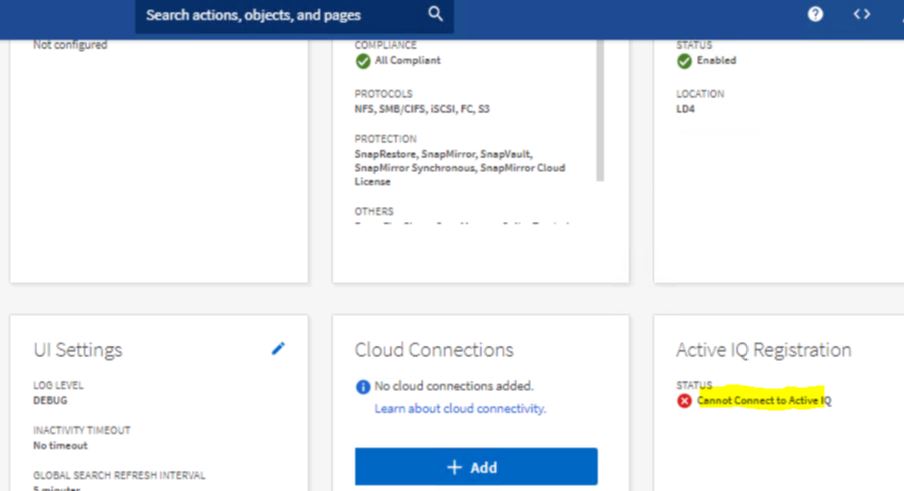This screenshot has width=904, height=491.
Task: Click the No timeout inactivity value
Action: click(x=60, y=445)
